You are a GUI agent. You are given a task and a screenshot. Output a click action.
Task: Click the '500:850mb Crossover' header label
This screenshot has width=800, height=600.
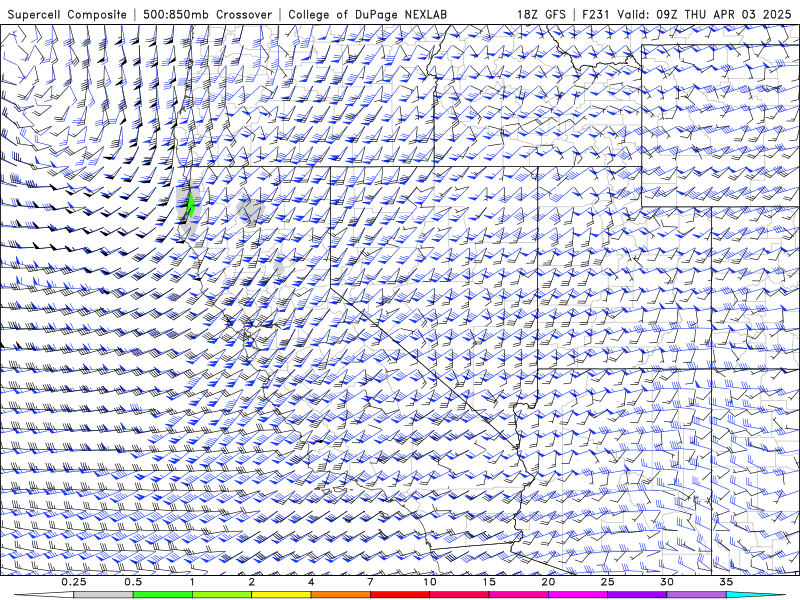click(208, 15)
